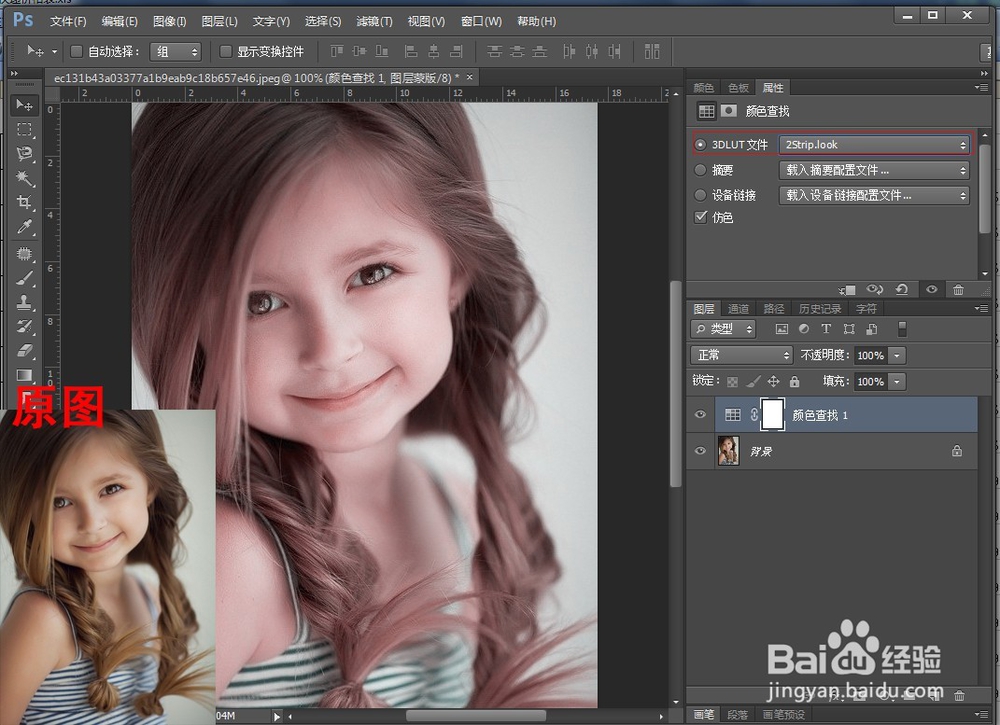Delete adjustment using Properties trash icon
Screen dimensions: 1000x725
tap(958, 289)
